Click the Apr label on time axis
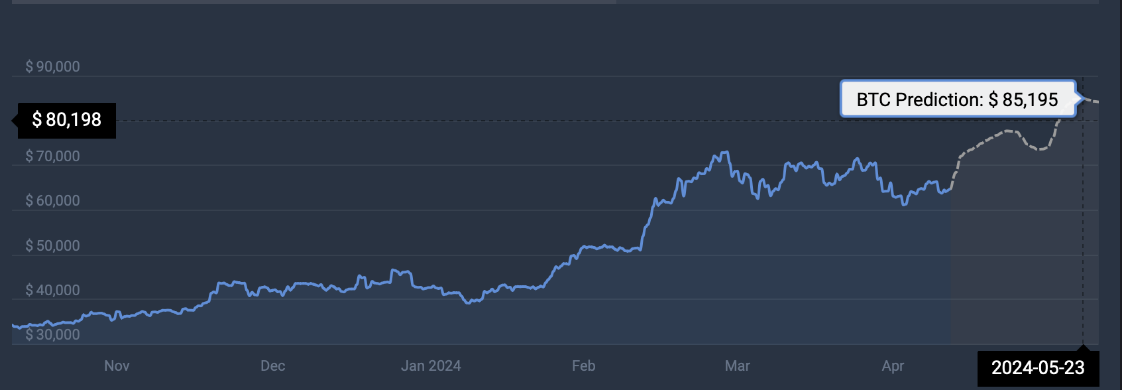1122x390 pixels. pos(893,366)
